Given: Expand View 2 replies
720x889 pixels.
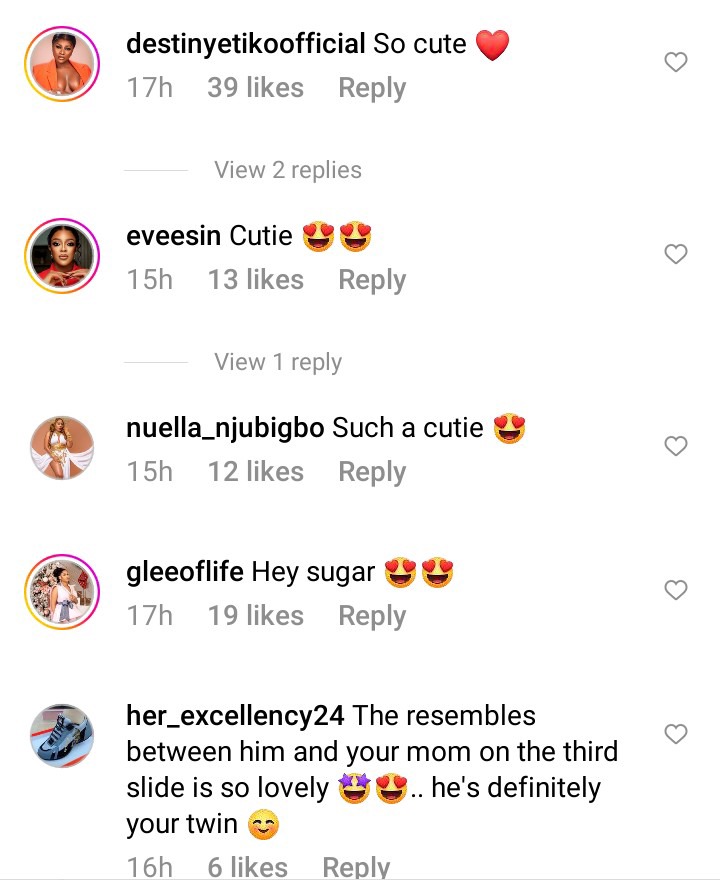Looking at the screenshot, I should coord(288,170).
